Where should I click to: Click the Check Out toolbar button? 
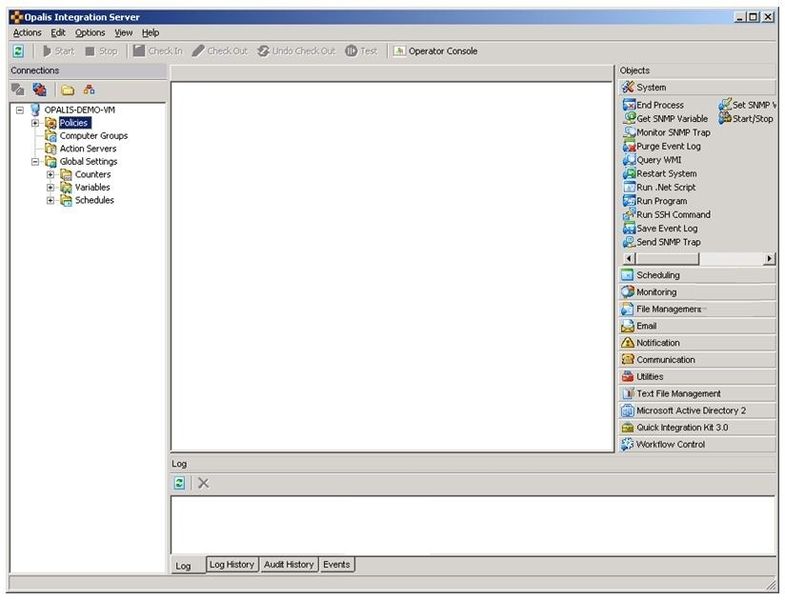[x=220, y=51]
